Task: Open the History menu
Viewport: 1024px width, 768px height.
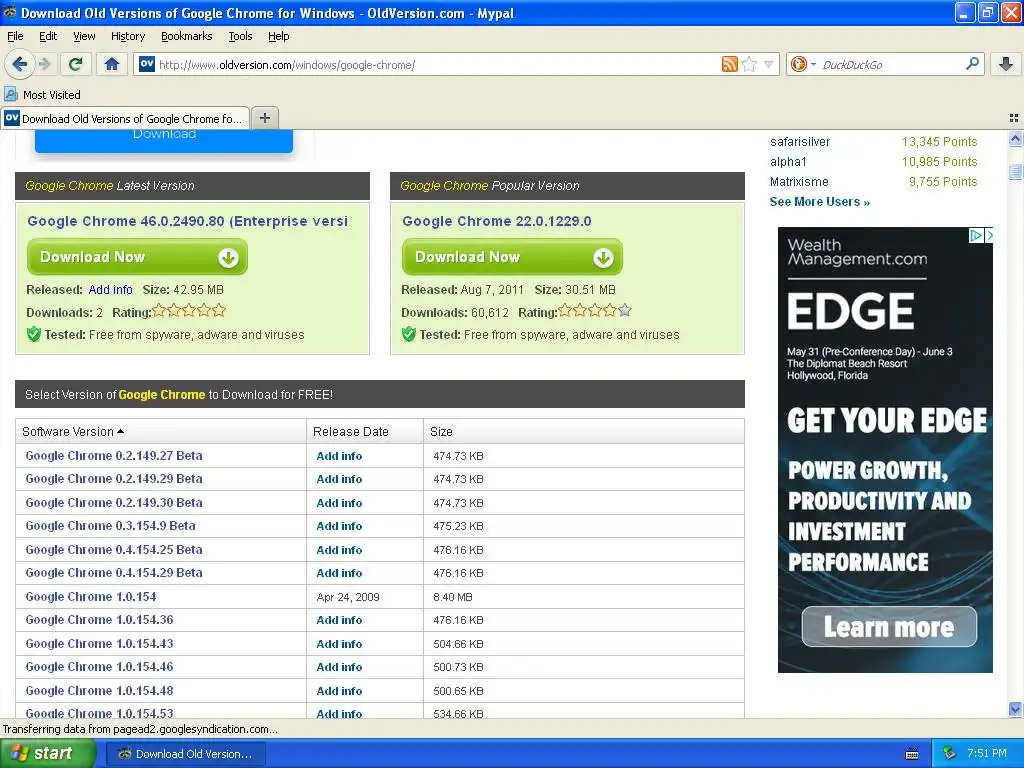Action: tap(127, 36)
